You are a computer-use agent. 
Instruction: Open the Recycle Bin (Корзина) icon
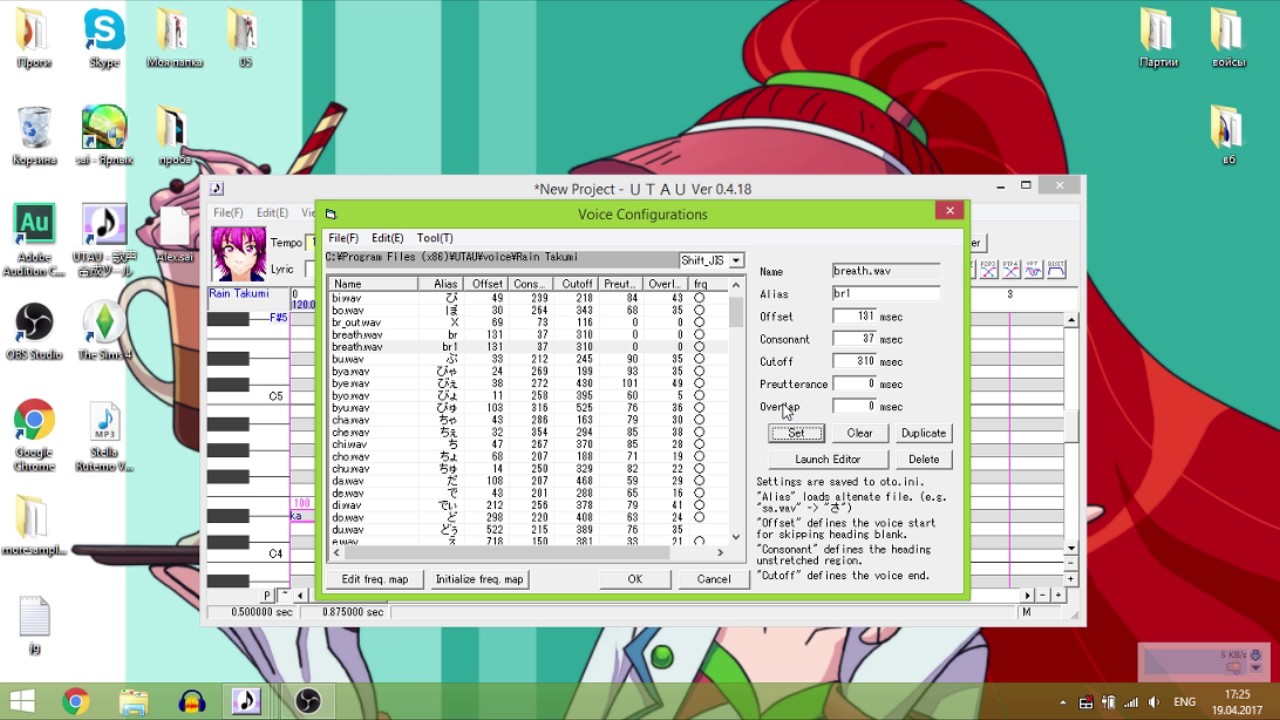coord(34,136)
